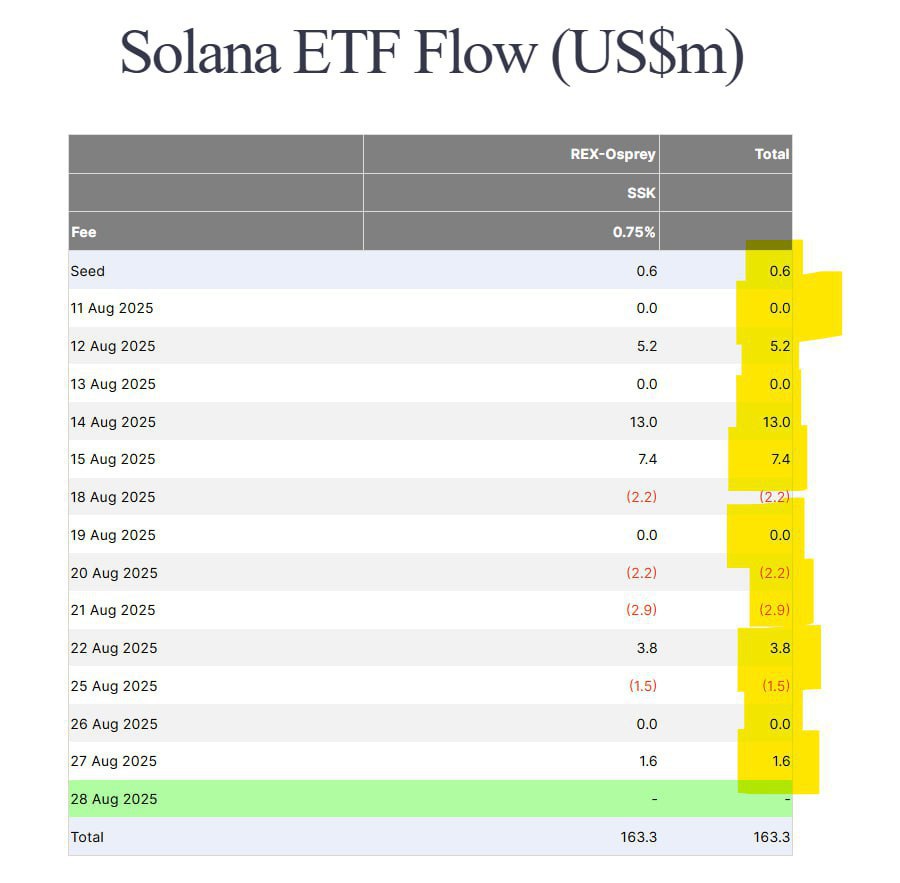Select the REX-Osprey column header

613,154
